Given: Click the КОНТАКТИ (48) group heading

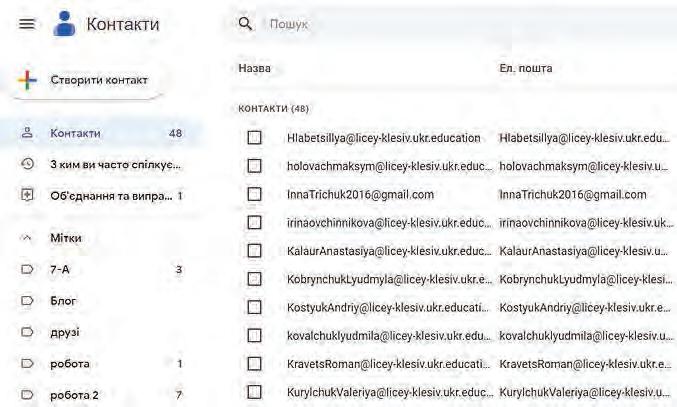Looking at the screenshot, I should click(x=274, y=109).
